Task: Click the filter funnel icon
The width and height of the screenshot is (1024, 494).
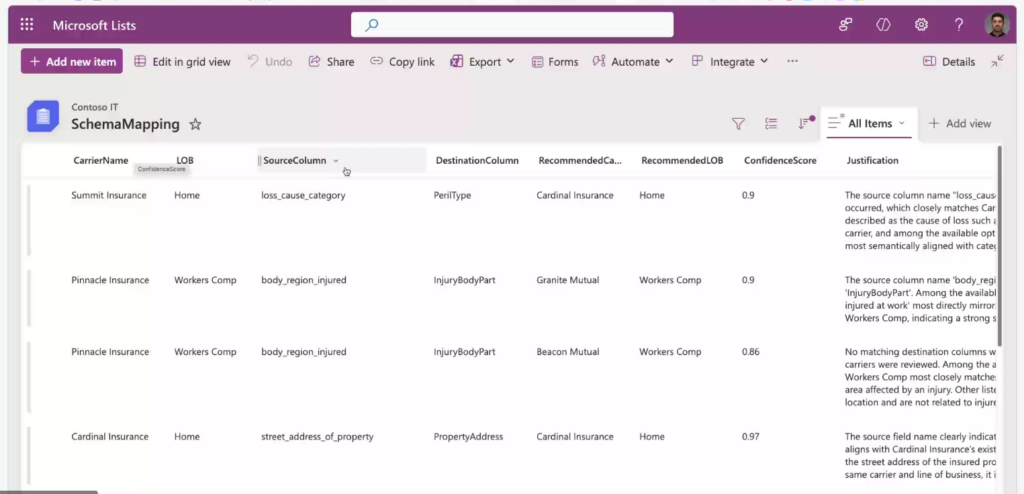Action: point(738,124)
